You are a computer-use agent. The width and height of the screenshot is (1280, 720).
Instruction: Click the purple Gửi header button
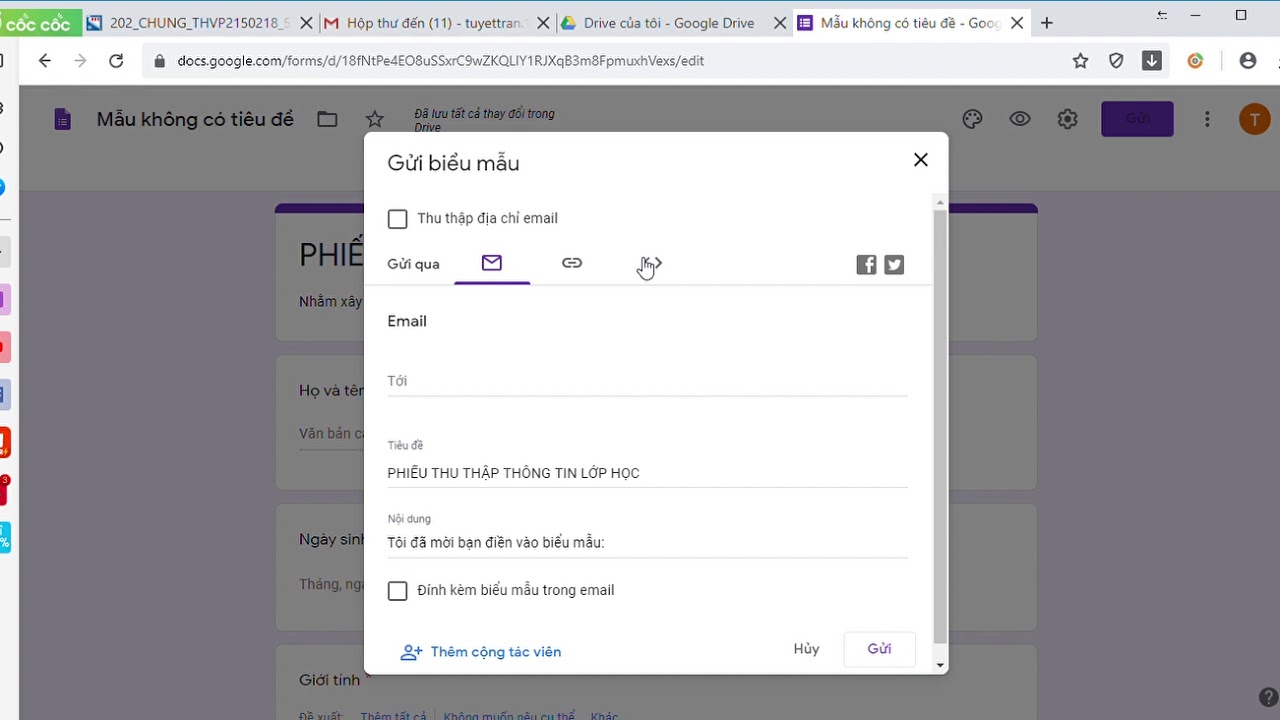click(x=1137, y=119)
